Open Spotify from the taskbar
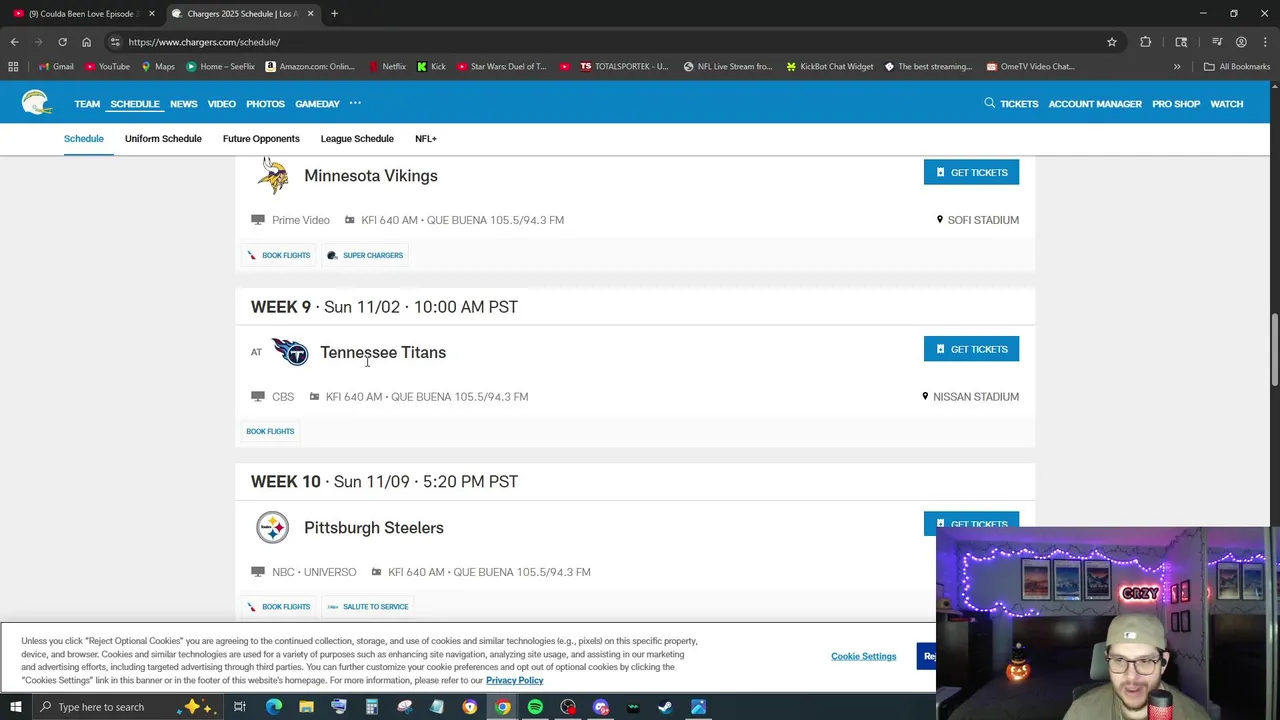 click(x=535, y=707)
